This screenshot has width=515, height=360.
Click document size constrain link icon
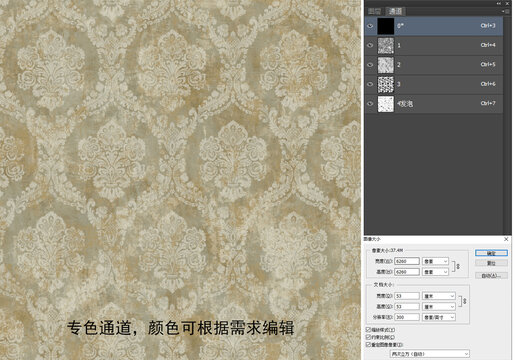pyautogui.click(x=465, y=301)
